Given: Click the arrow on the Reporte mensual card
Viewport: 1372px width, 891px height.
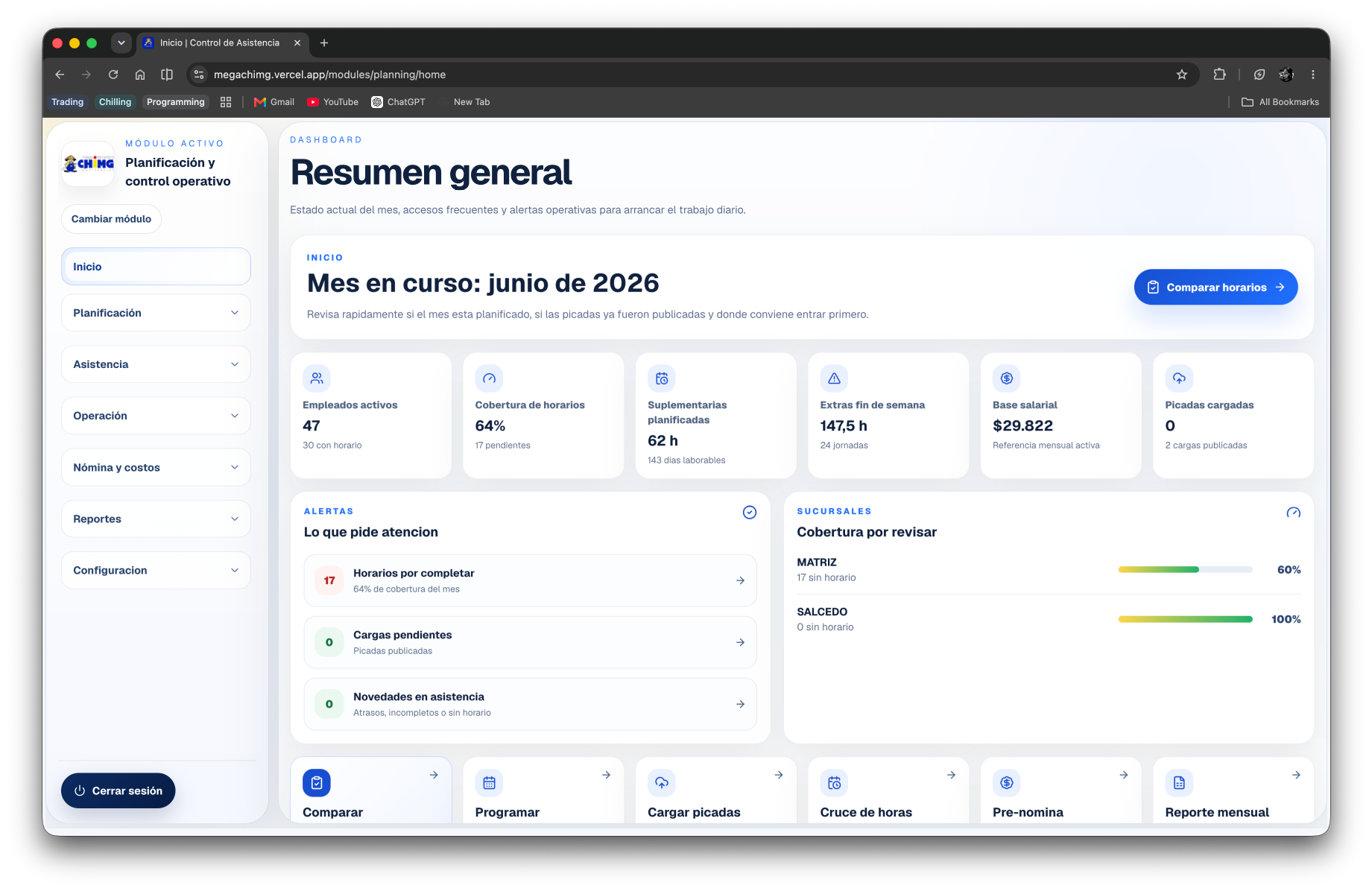Looking at the screenshot, I should 1296,775.
